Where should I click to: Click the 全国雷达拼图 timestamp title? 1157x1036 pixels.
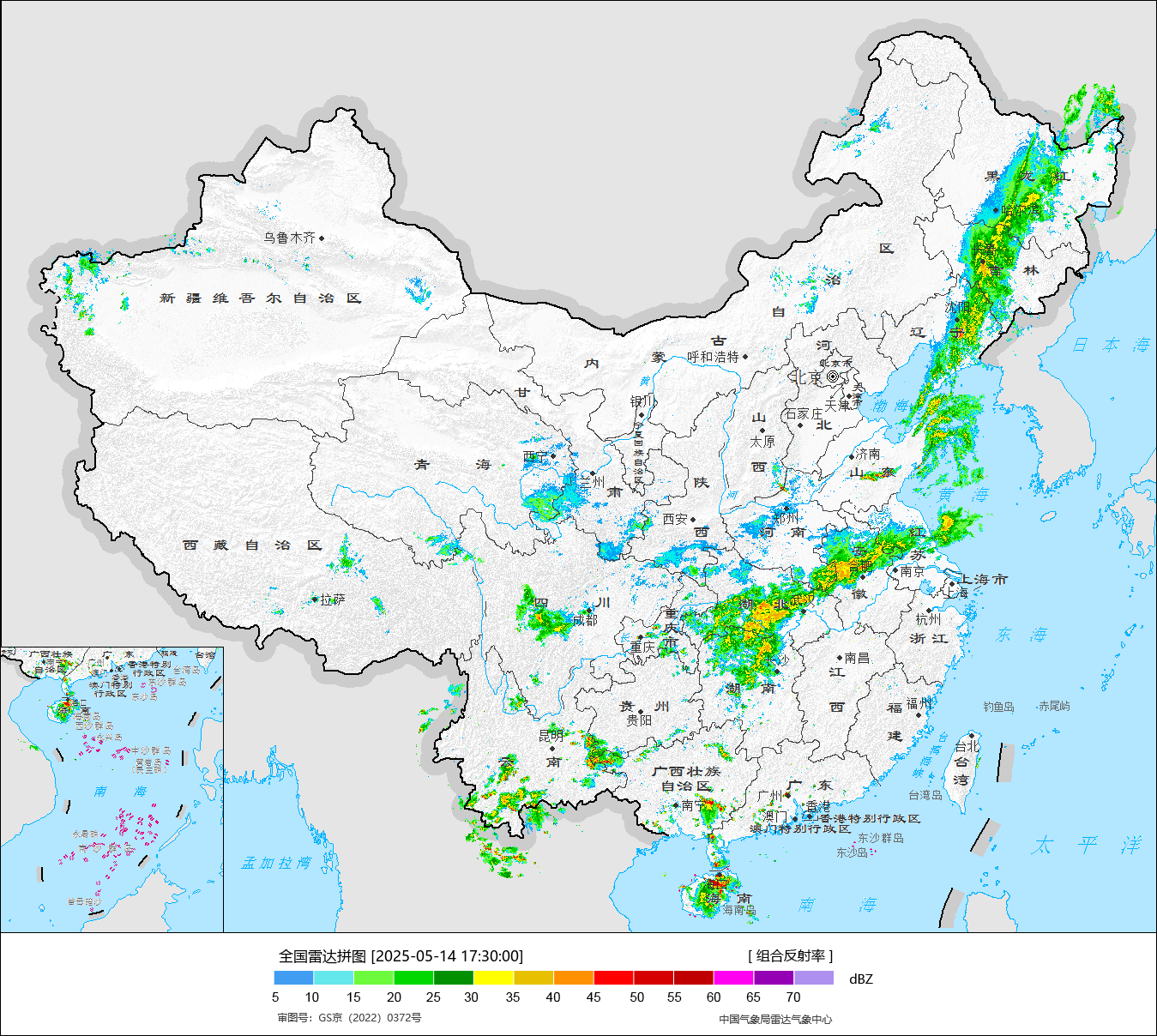[x=401, y=956]
